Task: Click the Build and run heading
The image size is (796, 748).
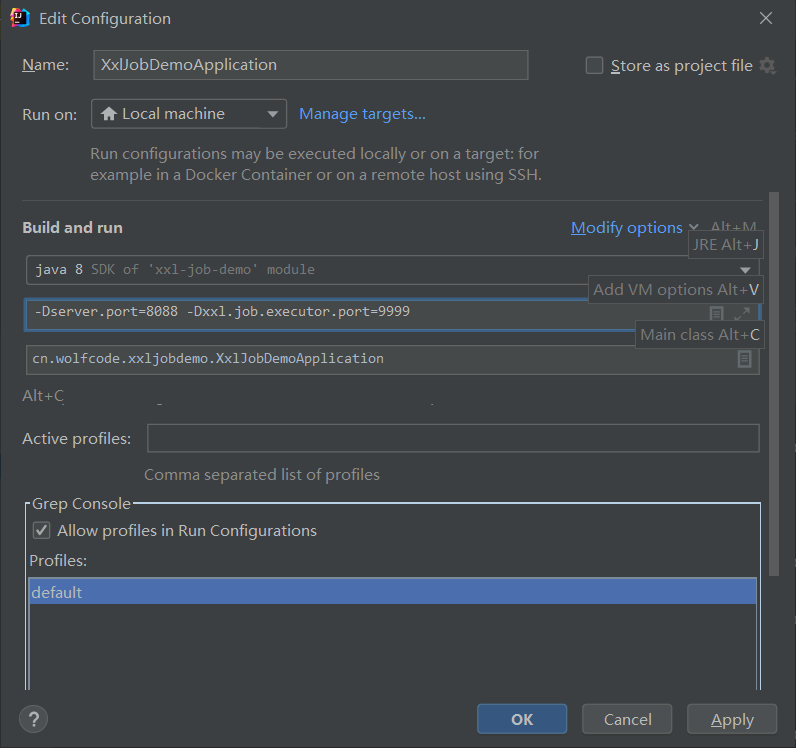Action: pos(73,227)
